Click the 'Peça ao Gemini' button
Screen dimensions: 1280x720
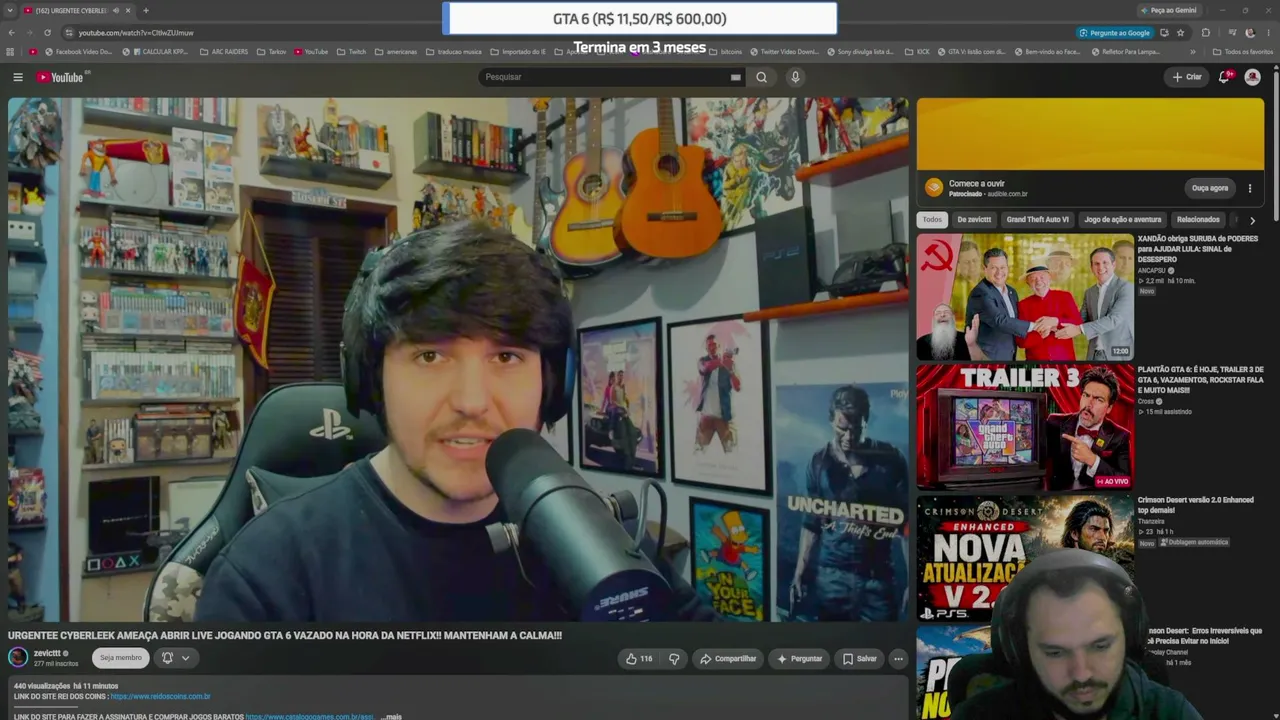(1168, 10)
